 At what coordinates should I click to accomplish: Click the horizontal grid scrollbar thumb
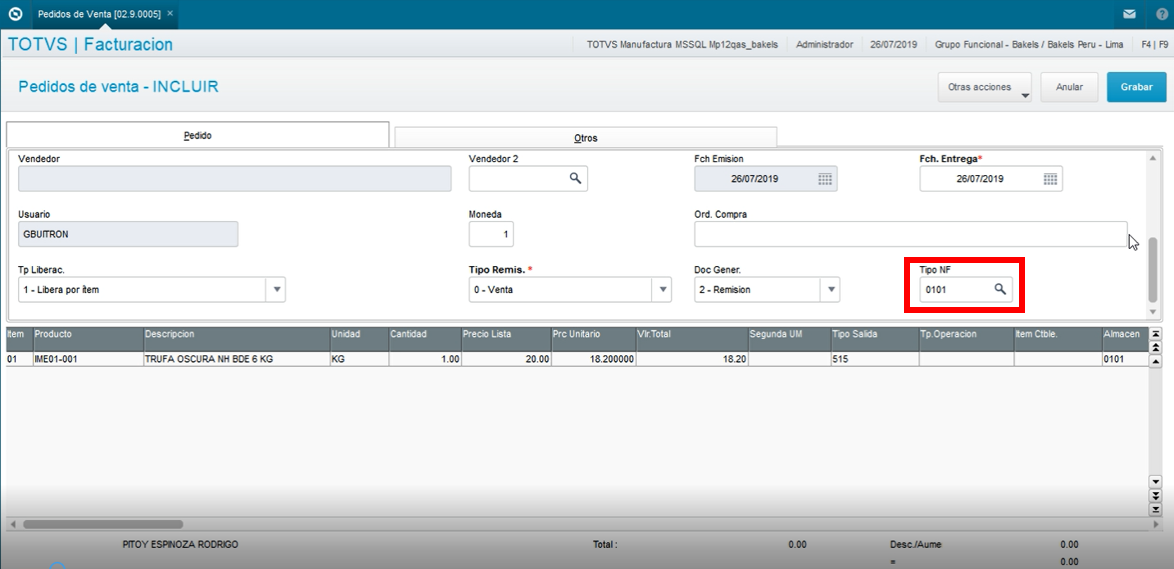click(x=103, y=525)
